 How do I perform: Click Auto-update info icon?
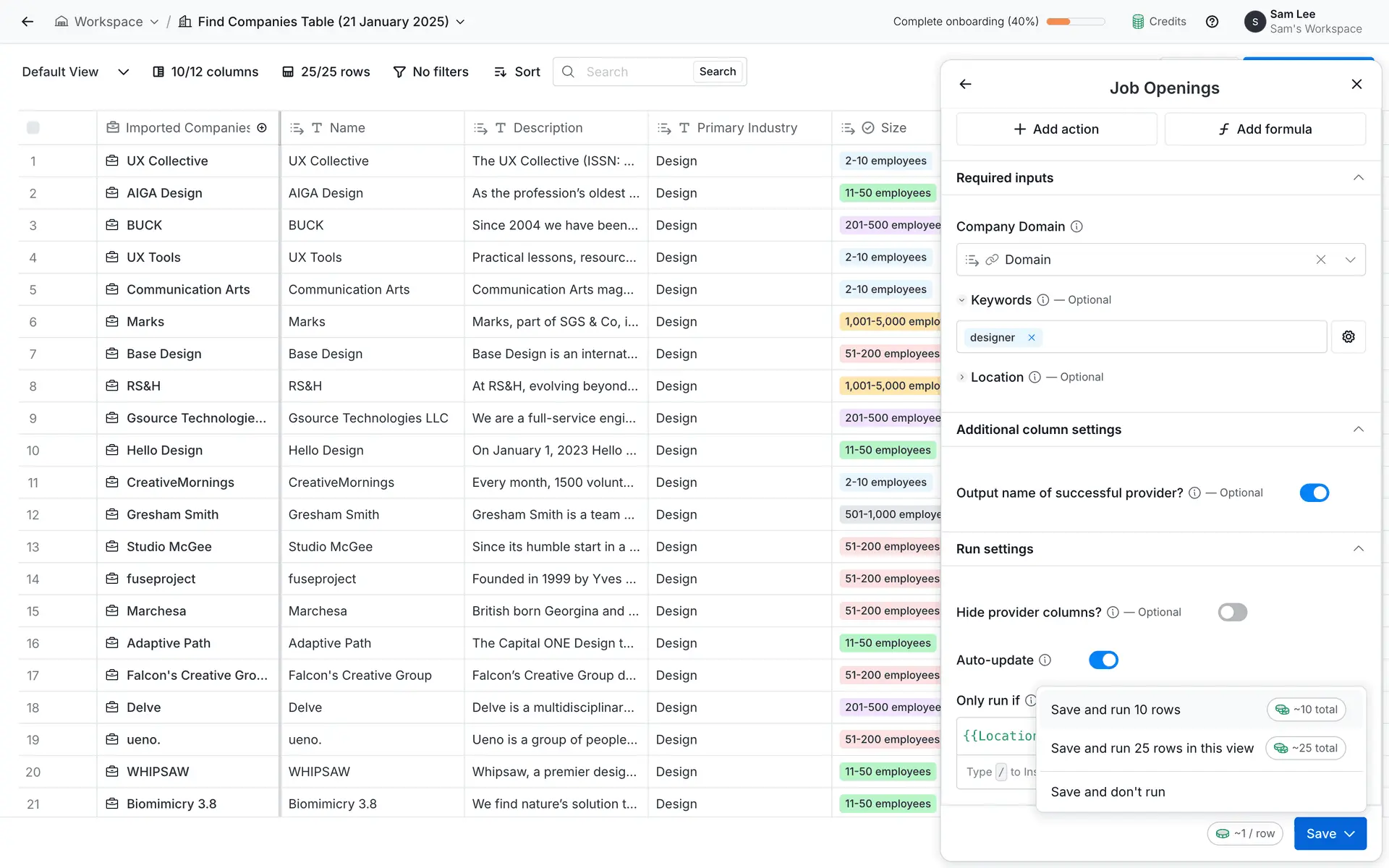click(1045, 660)
